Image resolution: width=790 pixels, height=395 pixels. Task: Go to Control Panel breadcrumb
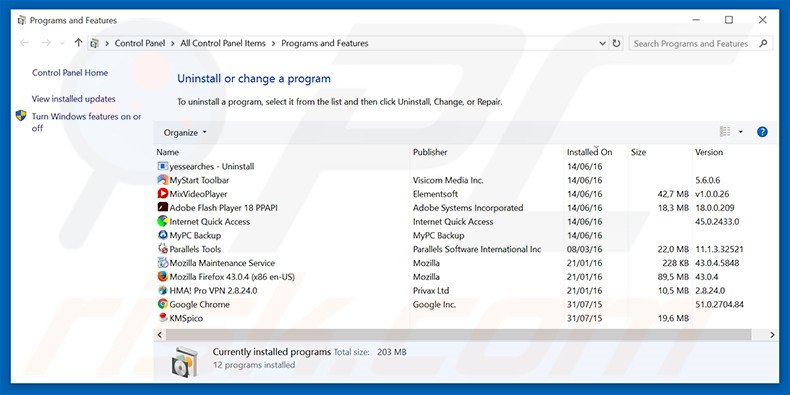pos(140,43)
